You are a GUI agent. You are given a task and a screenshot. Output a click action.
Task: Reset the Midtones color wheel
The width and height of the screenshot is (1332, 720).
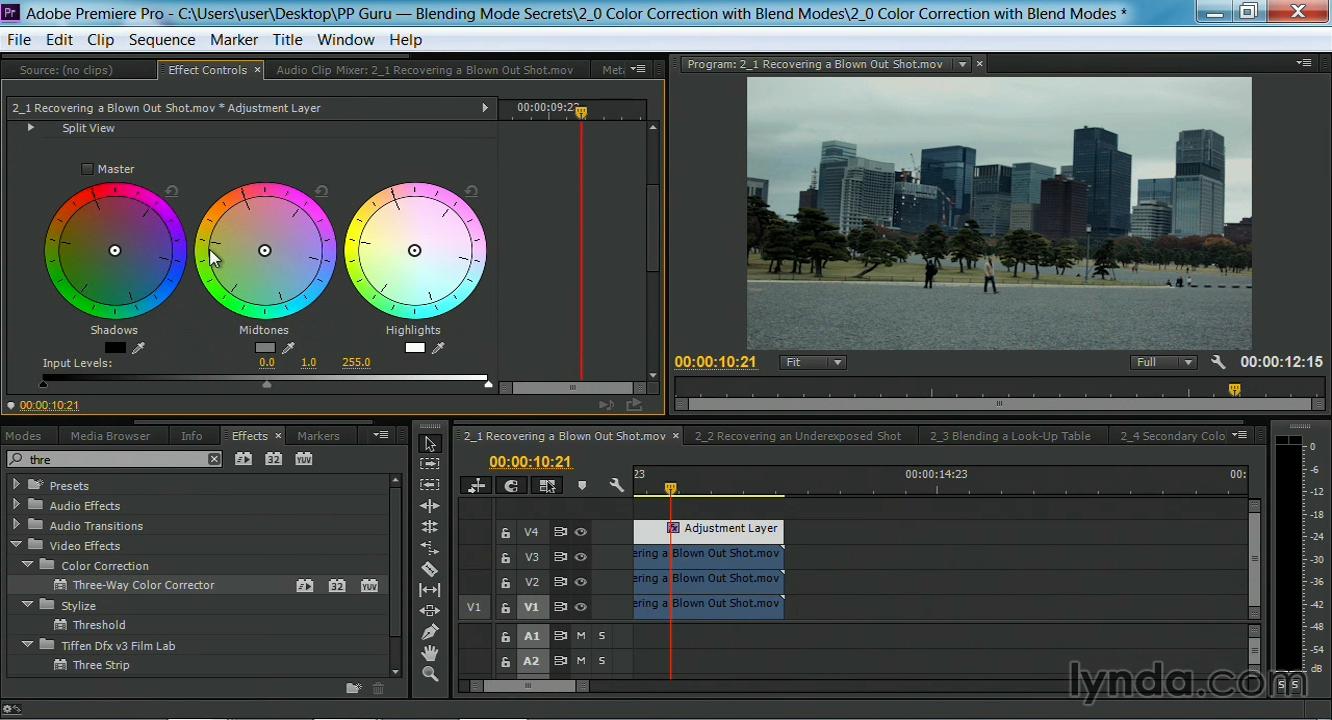(x=321, y=191)
